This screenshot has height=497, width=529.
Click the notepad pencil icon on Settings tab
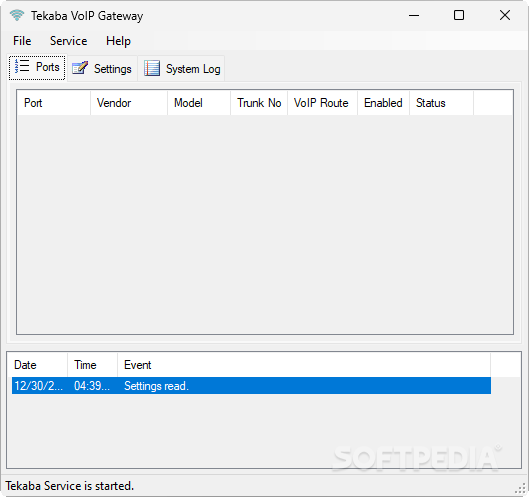(80, 68)
